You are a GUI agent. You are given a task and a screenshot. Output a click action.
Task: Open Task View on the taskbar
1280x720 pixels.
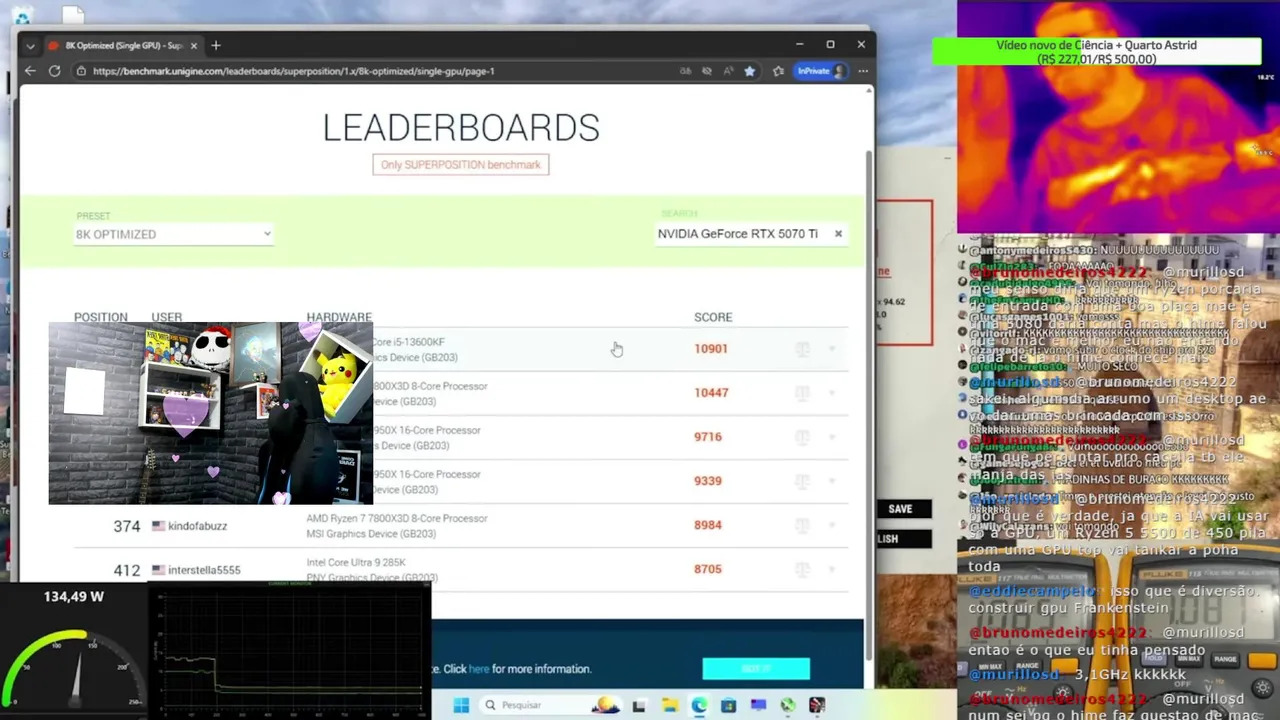(639, 705)
